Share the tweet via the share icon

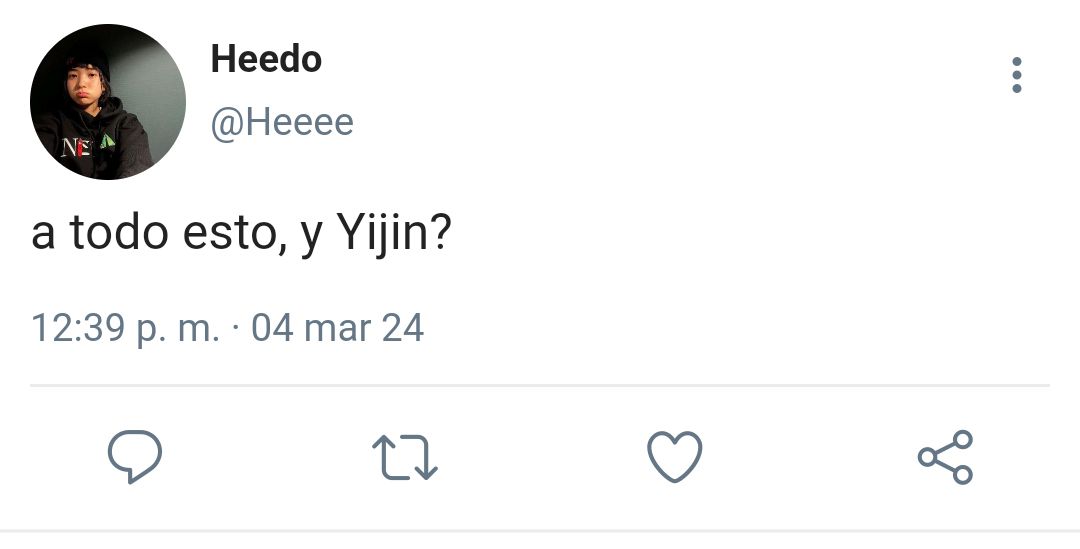tap(945, 457)
